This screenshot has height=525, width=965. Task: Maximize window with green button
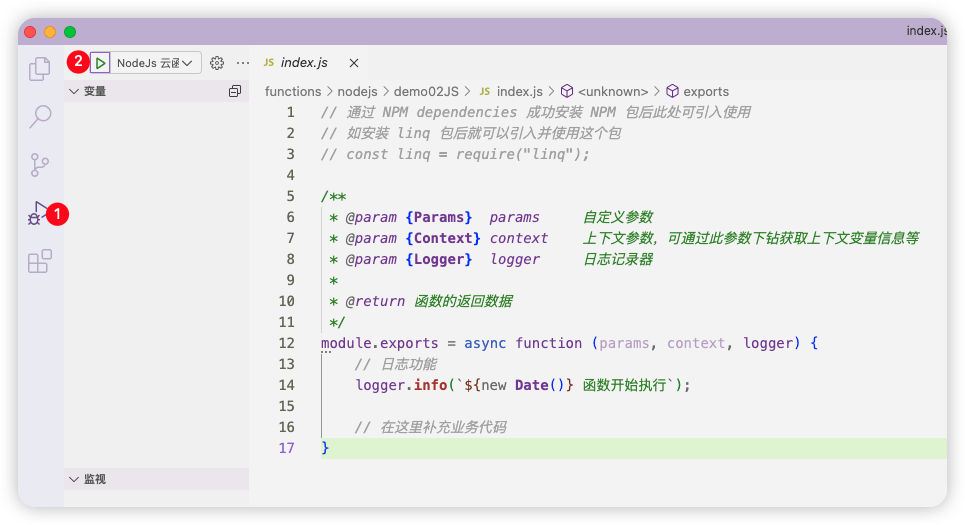tap(70, 32)
